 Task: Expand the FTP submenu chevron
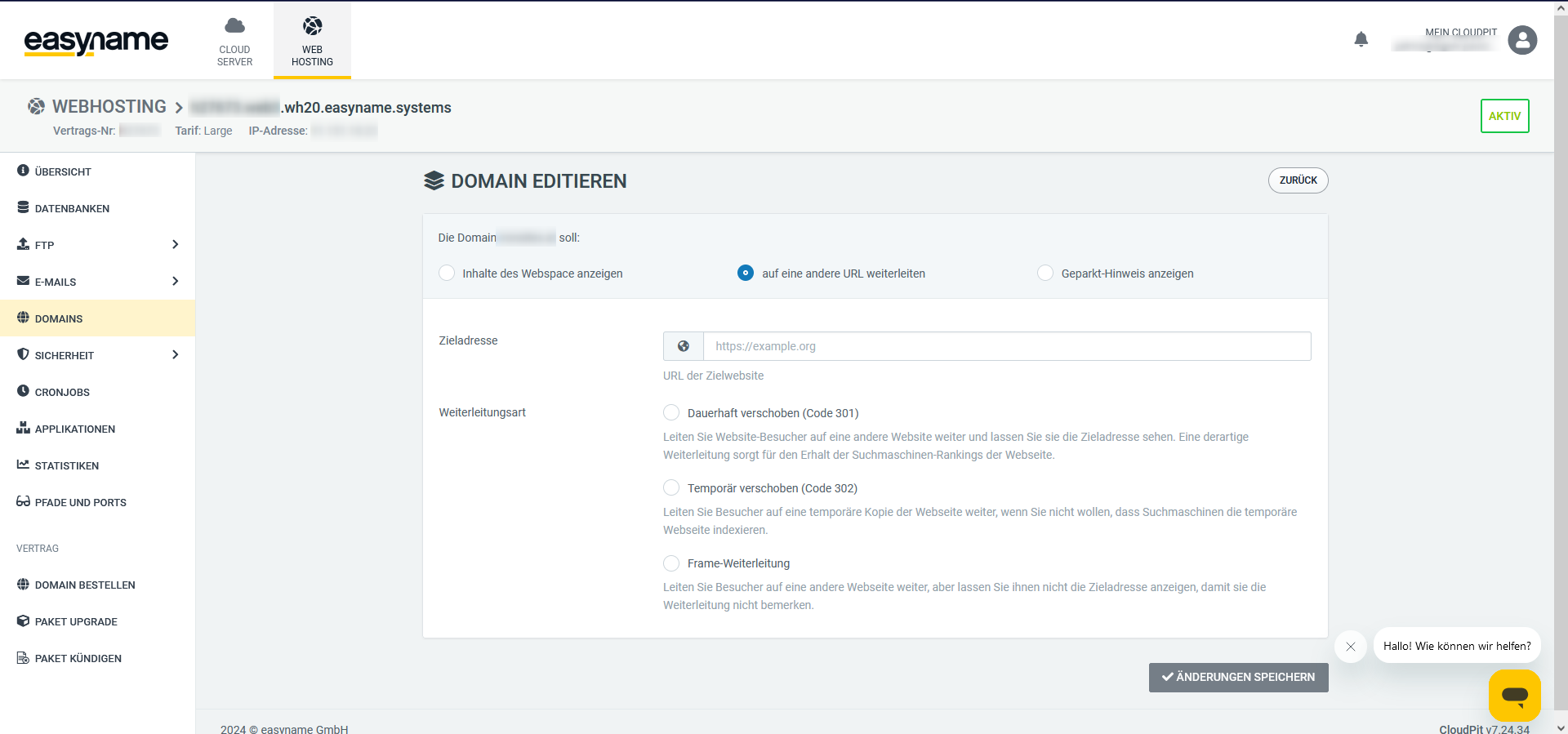click(175, 244)
